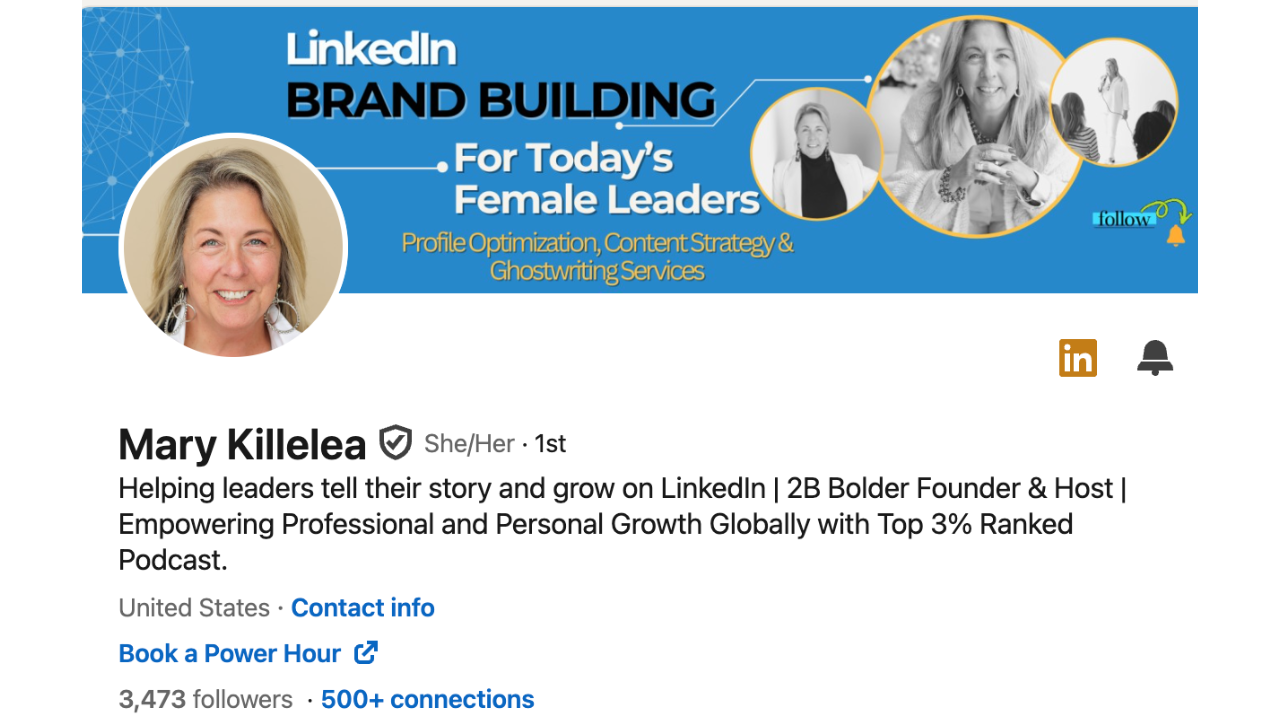This screenshot has width=1280, height=720.
Task: Click the large center circular banner photo
Action: click(x=974, y=125)
